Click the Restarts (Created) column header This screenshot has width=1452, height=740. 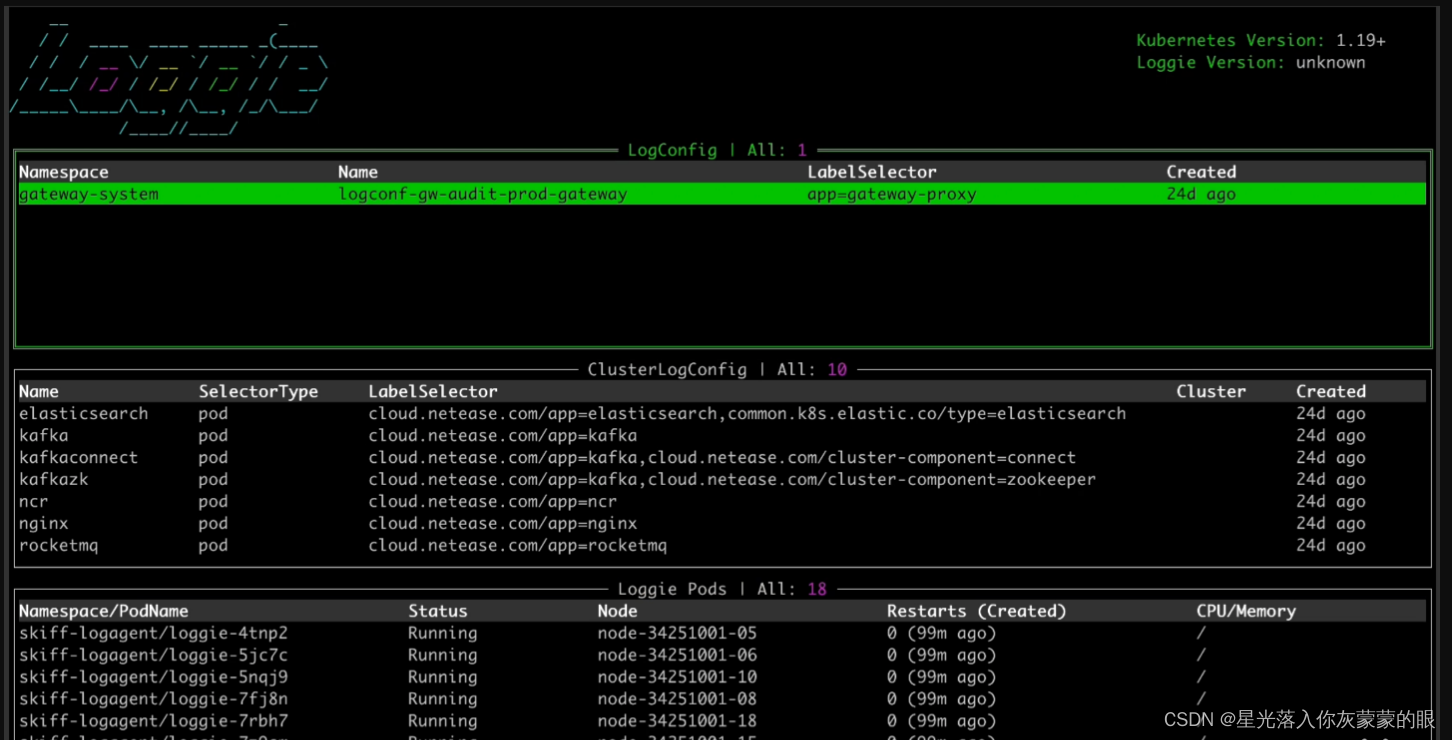977,611
